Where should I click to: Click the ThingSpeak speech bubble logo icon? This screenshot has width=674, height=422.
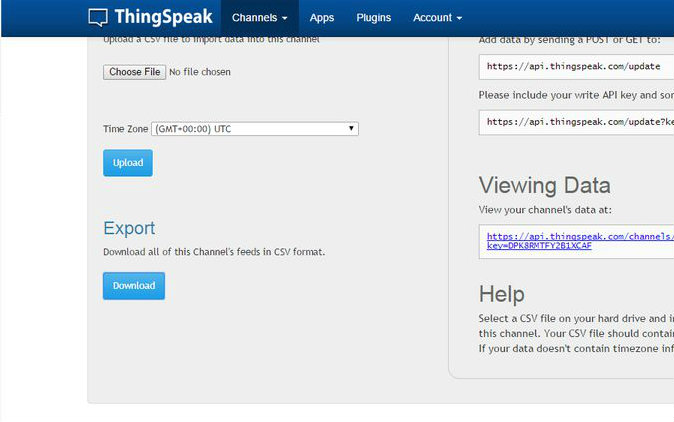click(x=98, y=17)
